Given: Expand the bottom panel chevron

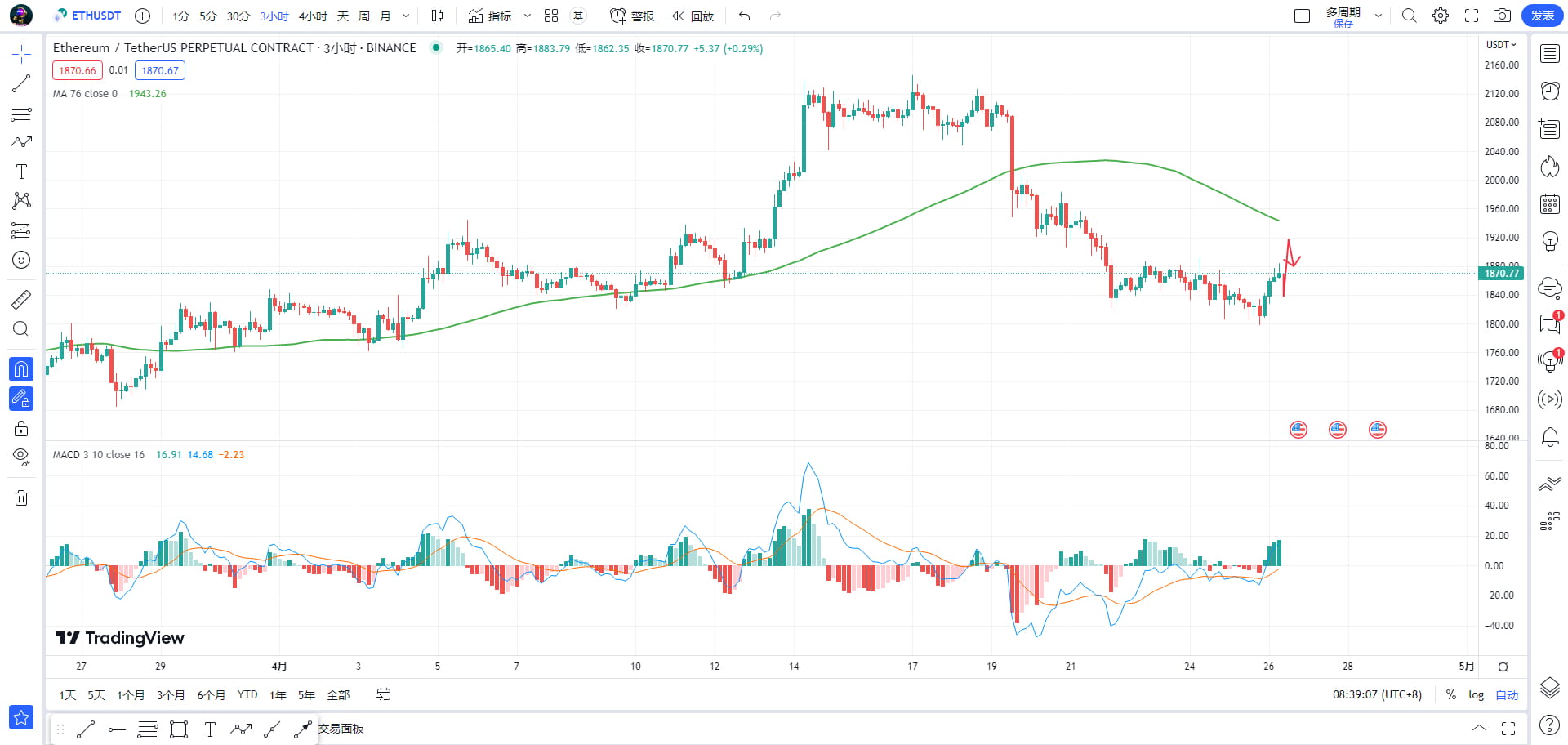Looking at the screenshot, I should tap(1479, 728).
